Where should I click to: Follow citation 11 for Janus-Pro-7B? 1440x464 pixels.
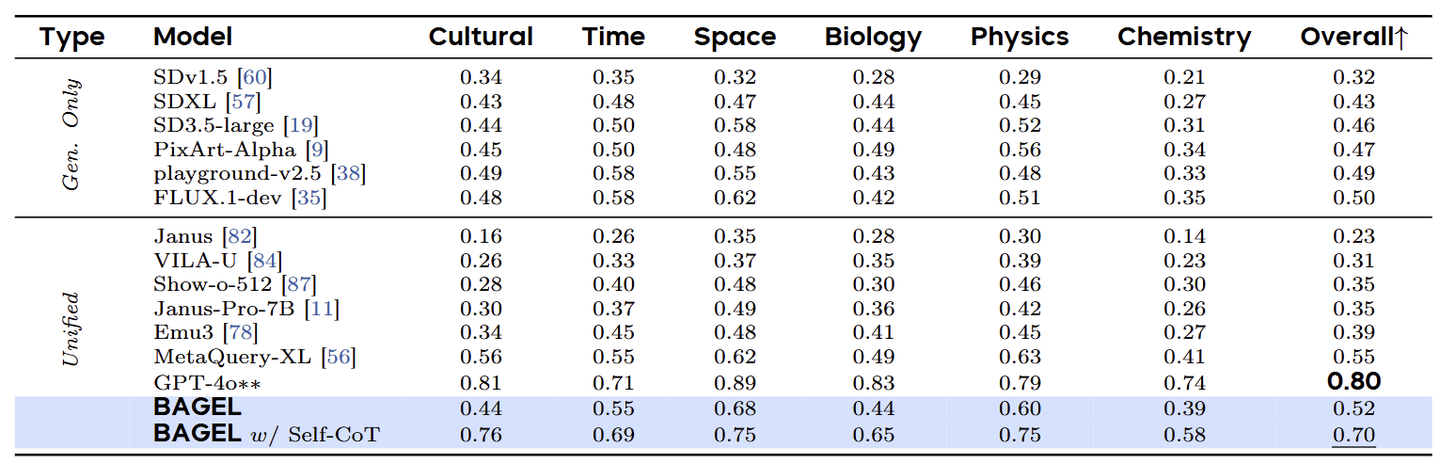321,309
